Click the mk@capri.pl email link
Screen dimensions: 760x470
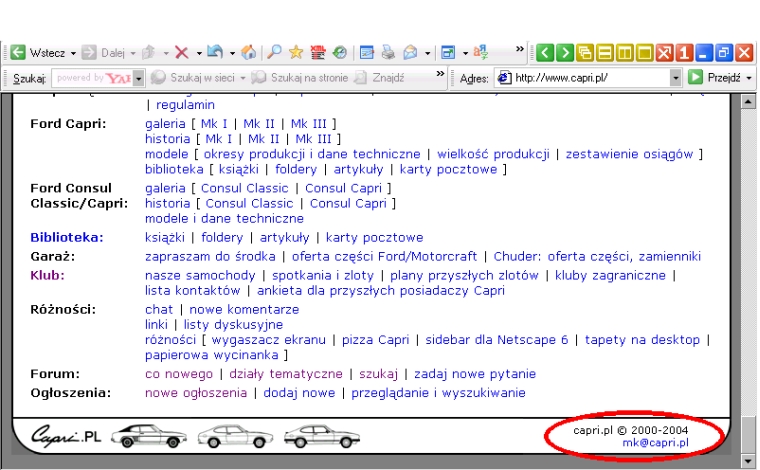655,442
